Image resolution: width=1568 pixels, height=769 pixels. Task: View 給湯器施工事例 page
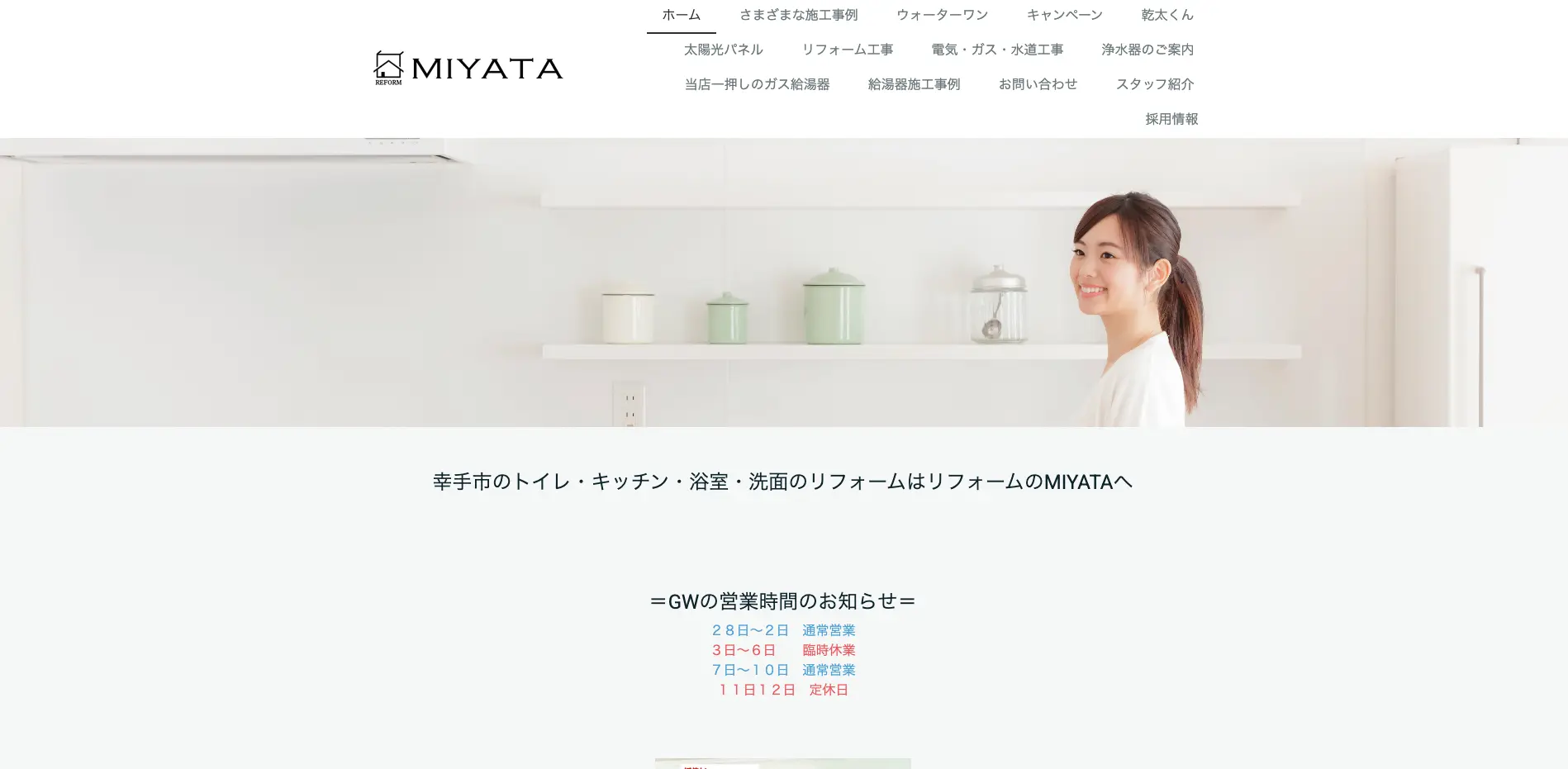914,84
